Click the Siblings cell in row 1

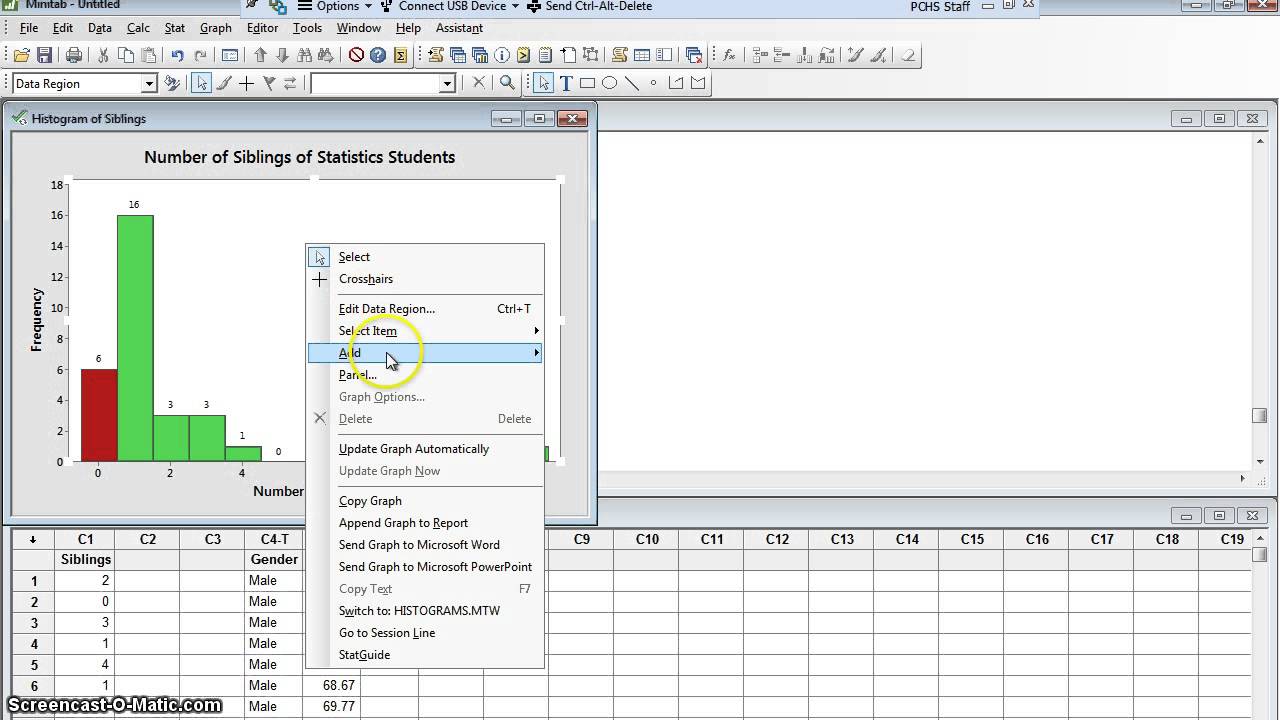[x=85, y=581]
